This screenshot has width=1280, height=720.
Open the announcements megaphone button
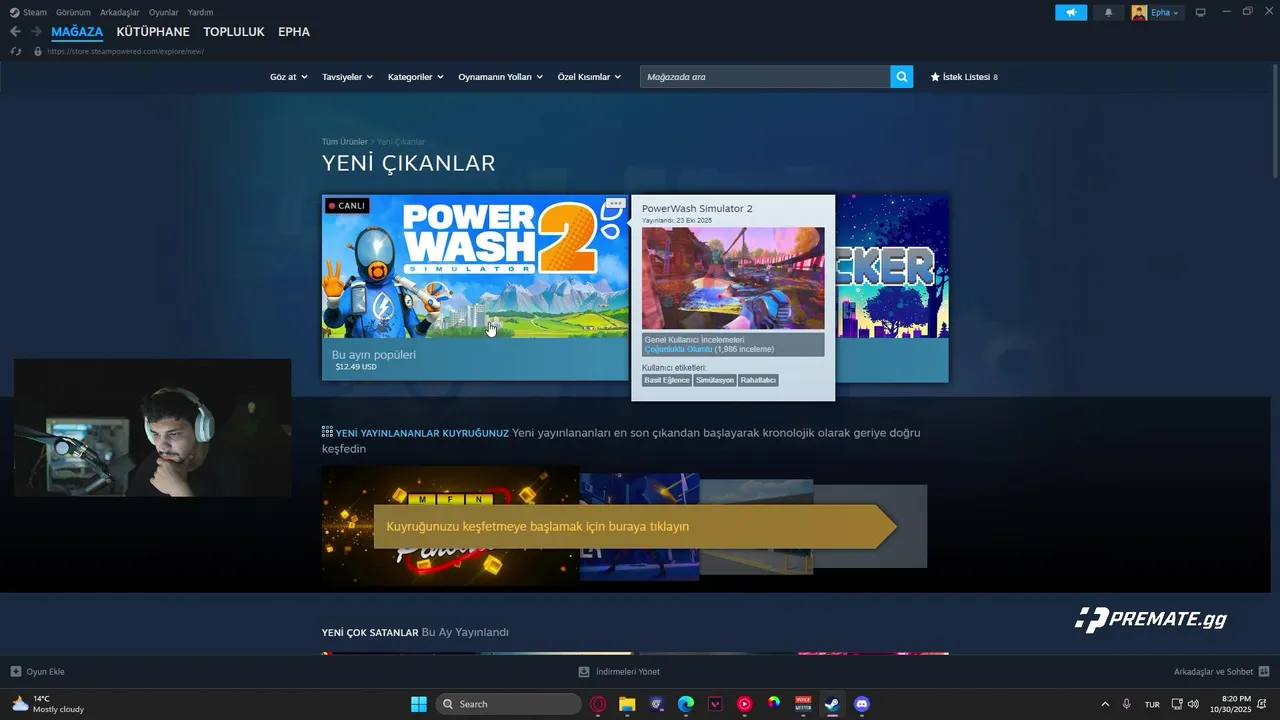(1071, 12)
